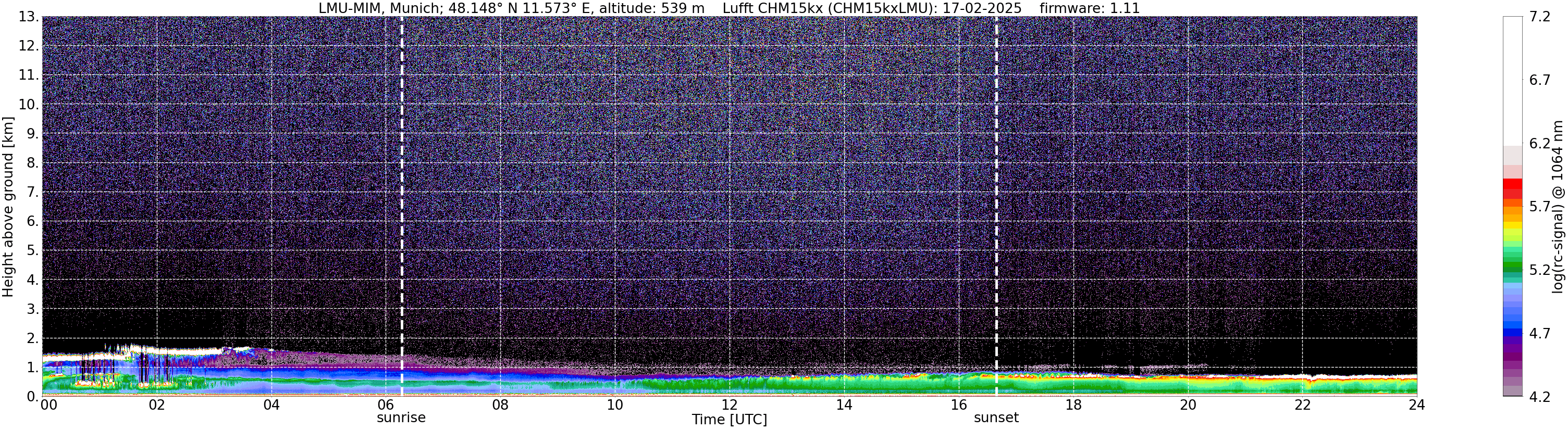Click the x-axis tick label '04'
Image resolution: width=1568 pixels, height=430 pixels.
coord(271,405)
